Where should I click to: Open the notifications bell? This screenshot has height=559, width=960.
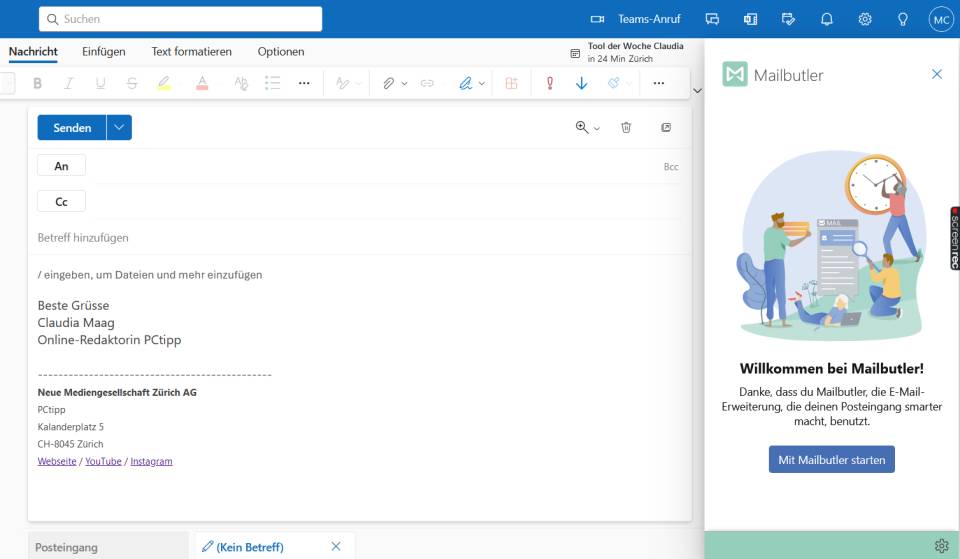827,19
